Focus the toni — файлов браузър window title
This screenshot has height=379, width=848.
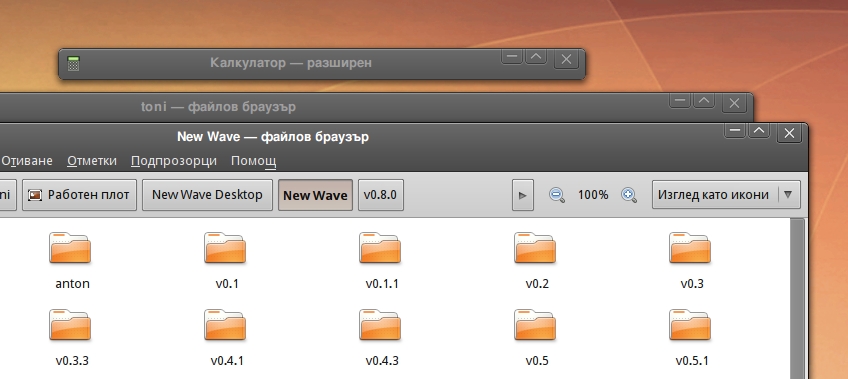click(218, 107)
